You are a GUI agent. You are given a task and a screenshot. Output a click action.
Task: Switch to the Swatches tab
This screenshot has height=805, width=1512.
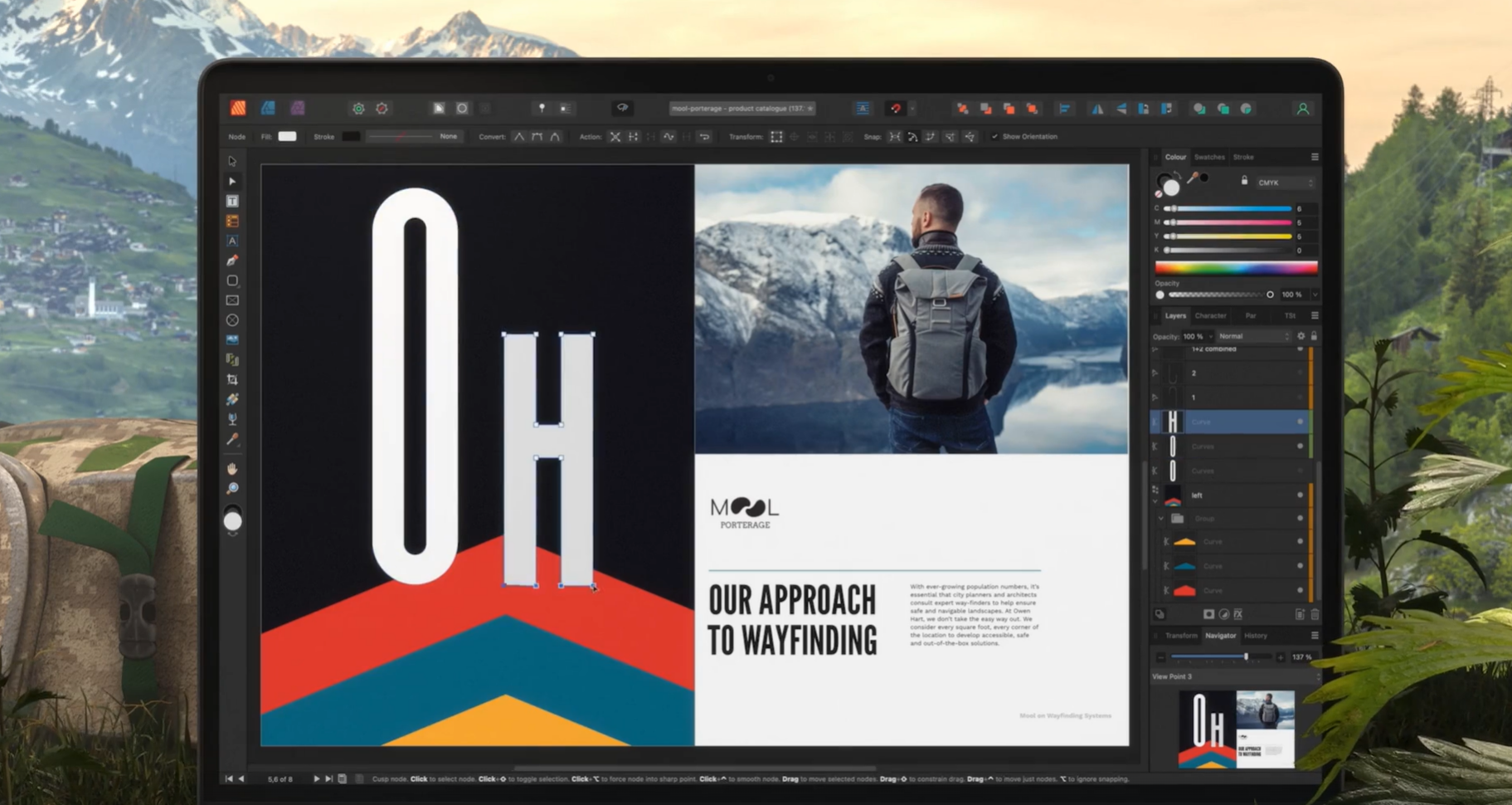[x=1208, y=157]
